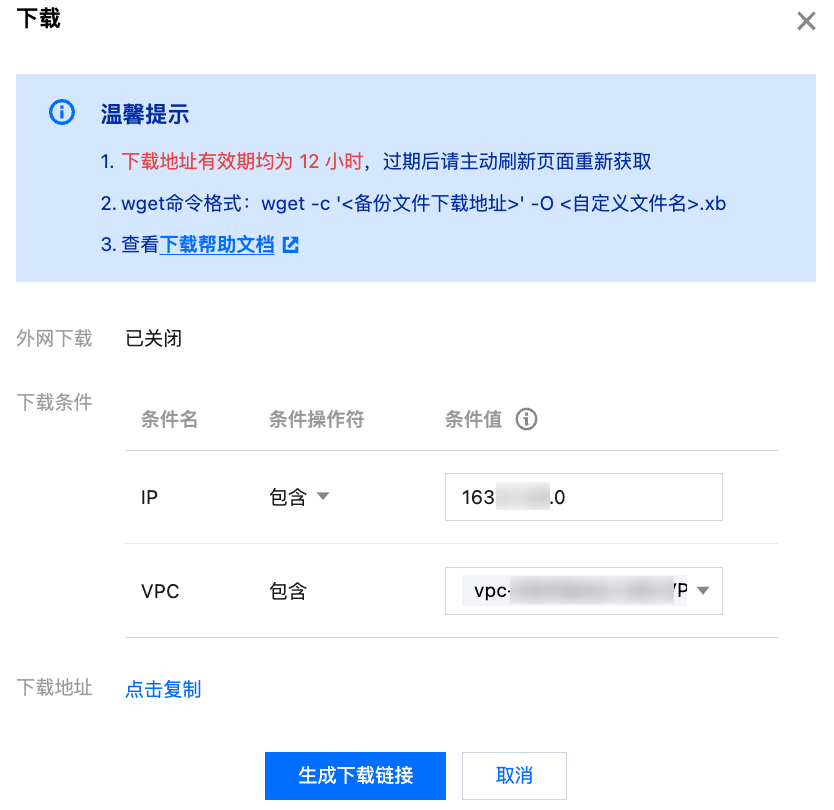This screenshot has height=810, width=834.
Task: Open the 下载帮助文档 link
Action: coord(217,244)
